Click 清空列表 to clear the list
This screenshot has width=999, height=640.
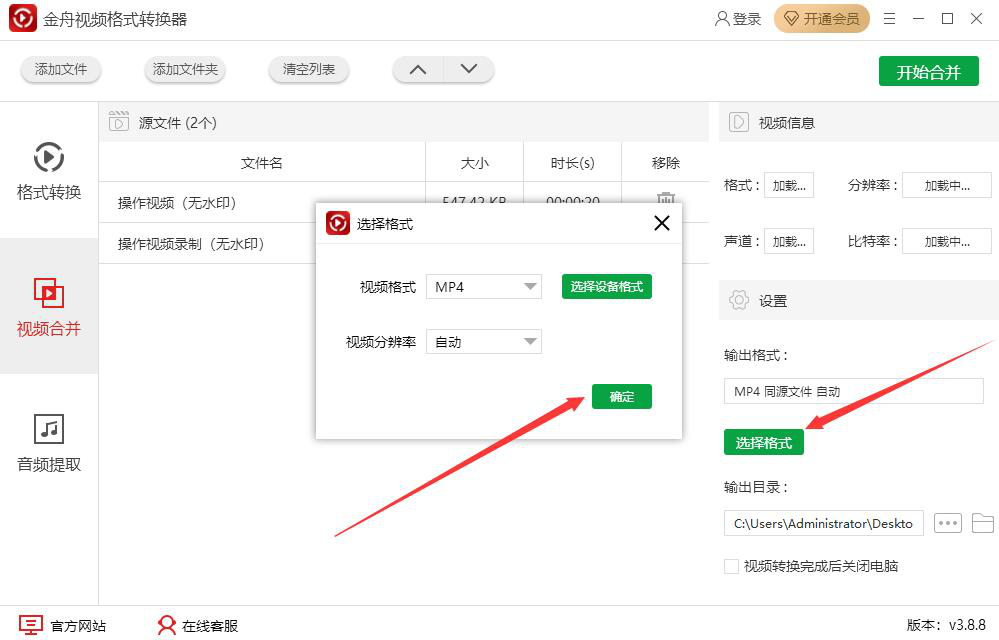[x=308, y=69]
